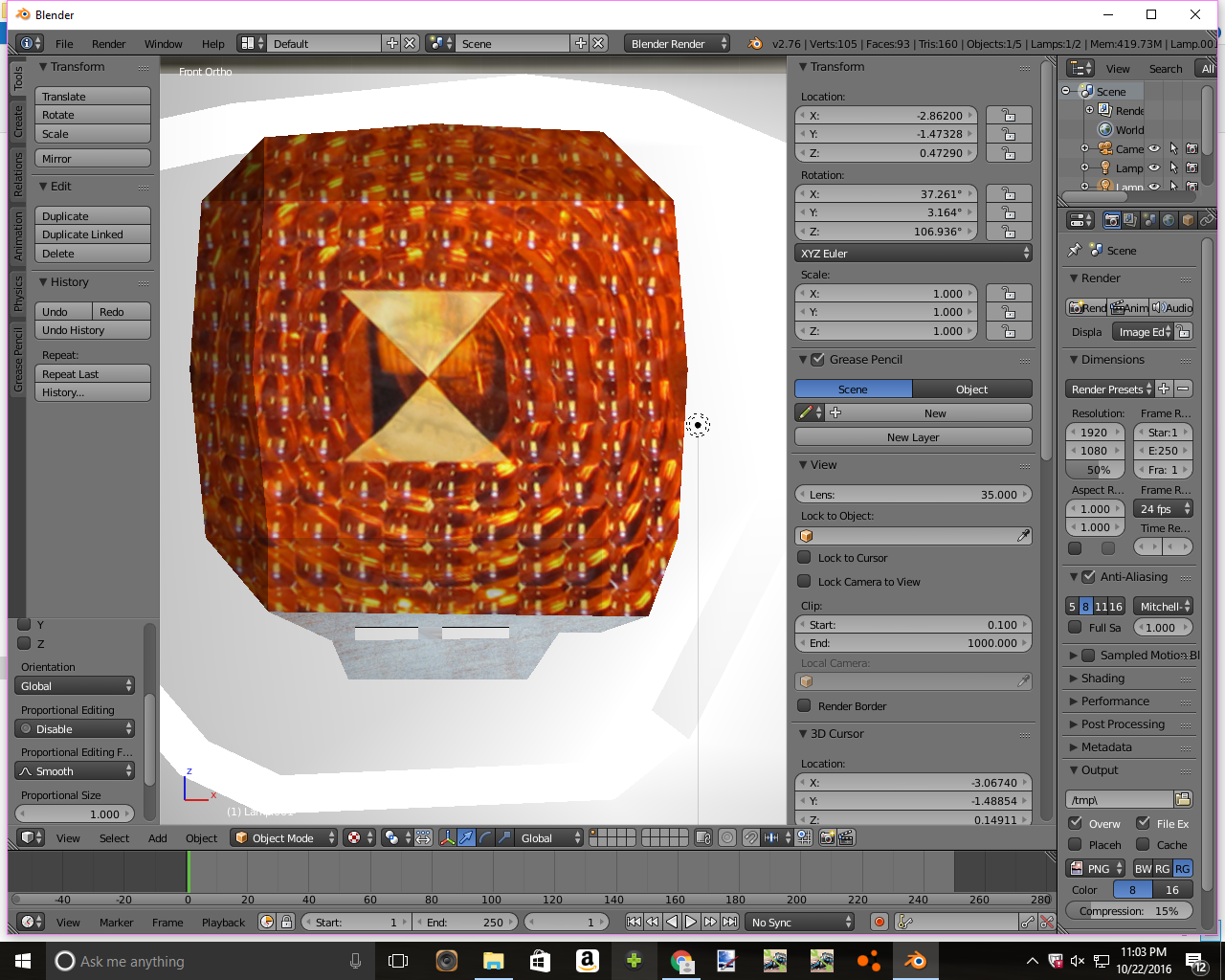Jump to the last frame in timeline
Viewport: 1225px width, 980px height.
pyautogui.click(x=730, y=922)
